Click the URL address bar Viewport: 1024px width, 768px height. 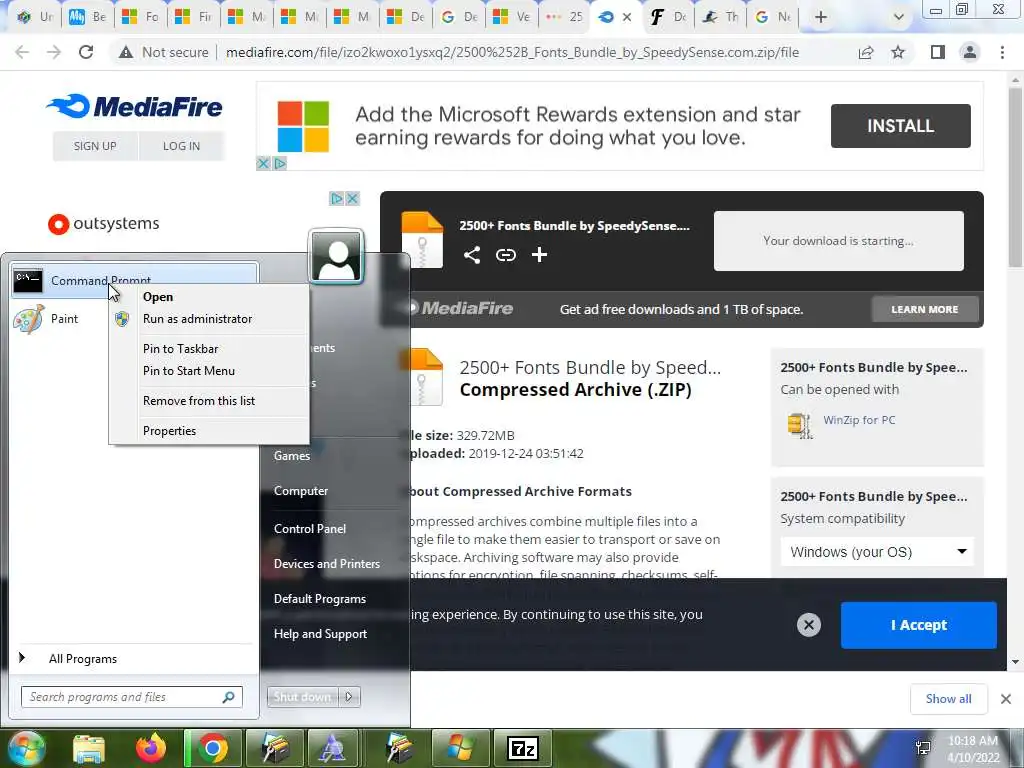[x=512, y=52]
